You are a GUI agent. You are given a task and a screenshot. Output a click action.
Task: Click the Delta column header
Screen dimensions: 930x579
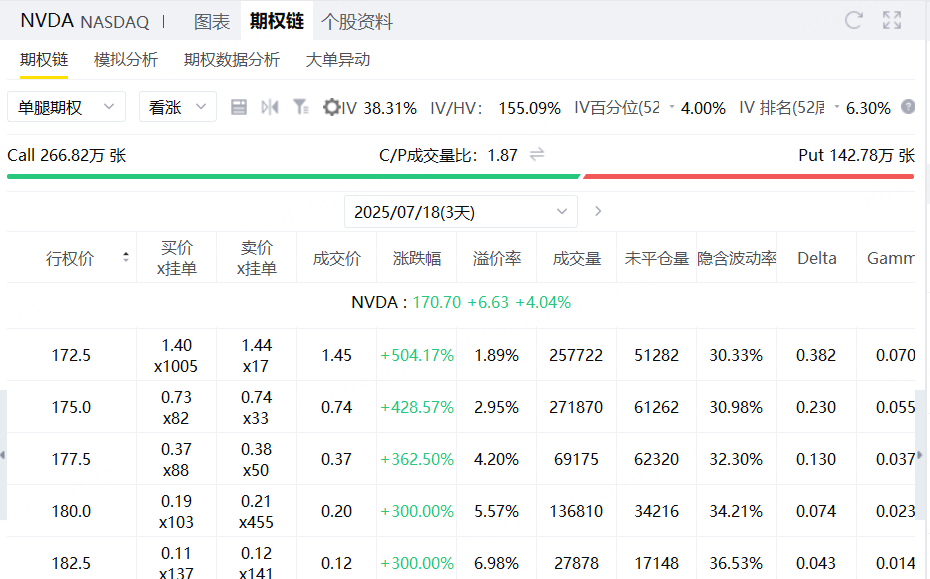[x=817, y=258]
